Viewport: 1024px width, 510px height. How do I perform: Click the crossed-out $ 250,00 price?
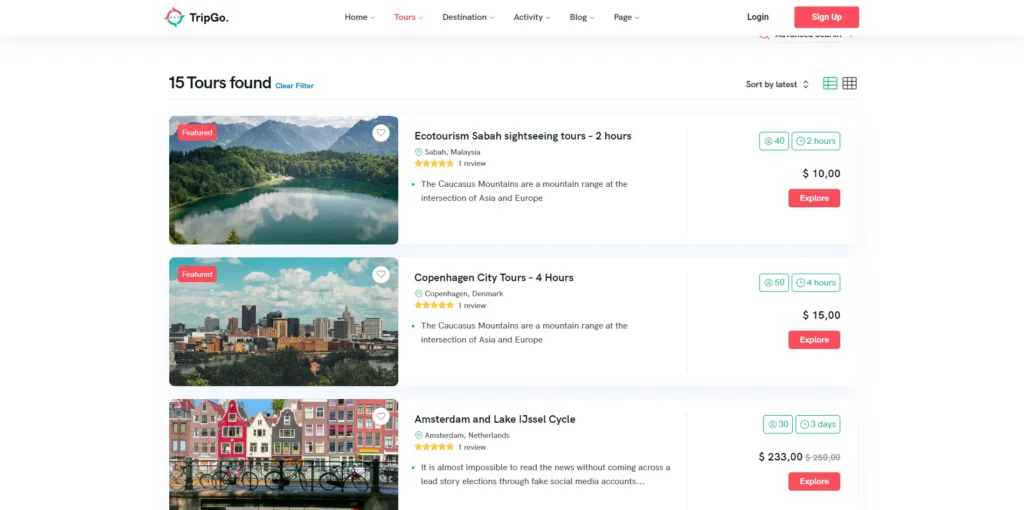823,458
